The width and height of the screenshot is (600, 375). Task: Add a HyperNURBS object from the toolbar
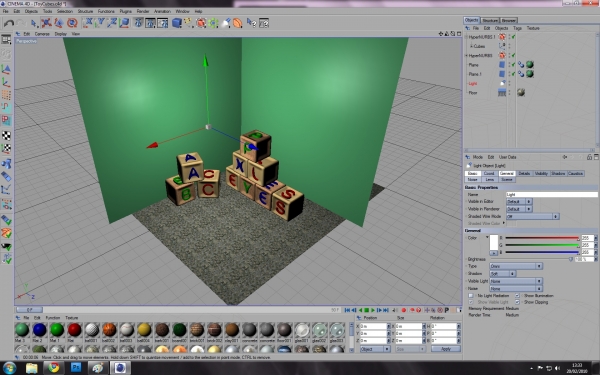(201, 23)
